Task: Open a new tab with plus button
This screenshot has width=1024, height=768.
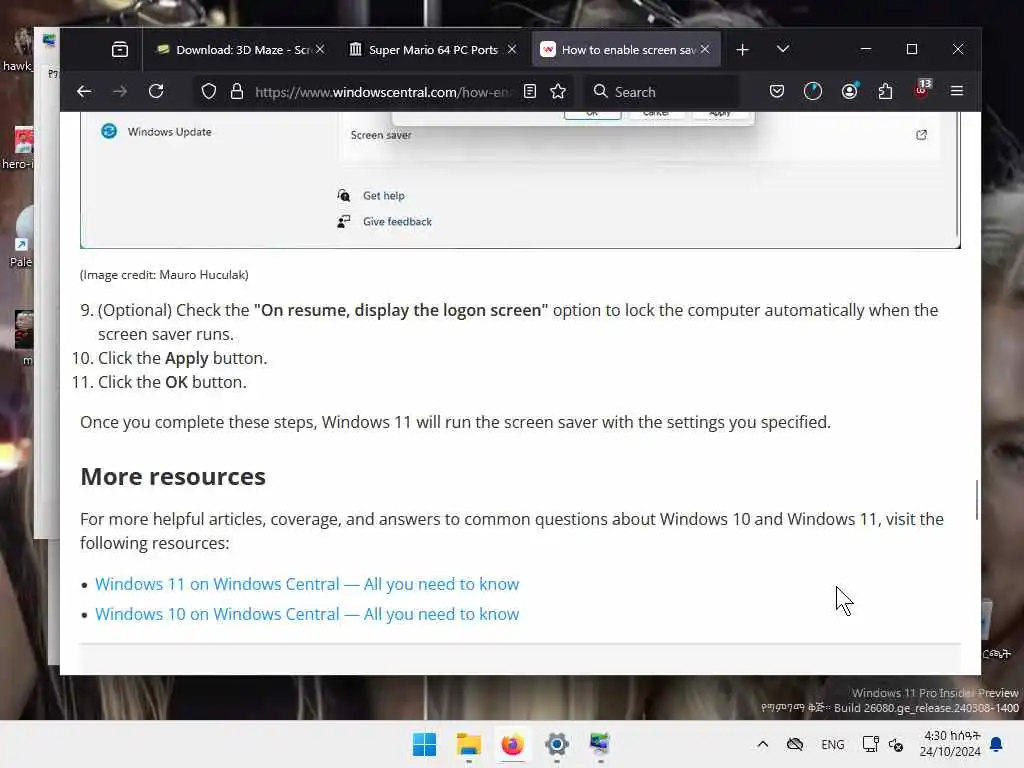Action: click(x=743, y=50)
